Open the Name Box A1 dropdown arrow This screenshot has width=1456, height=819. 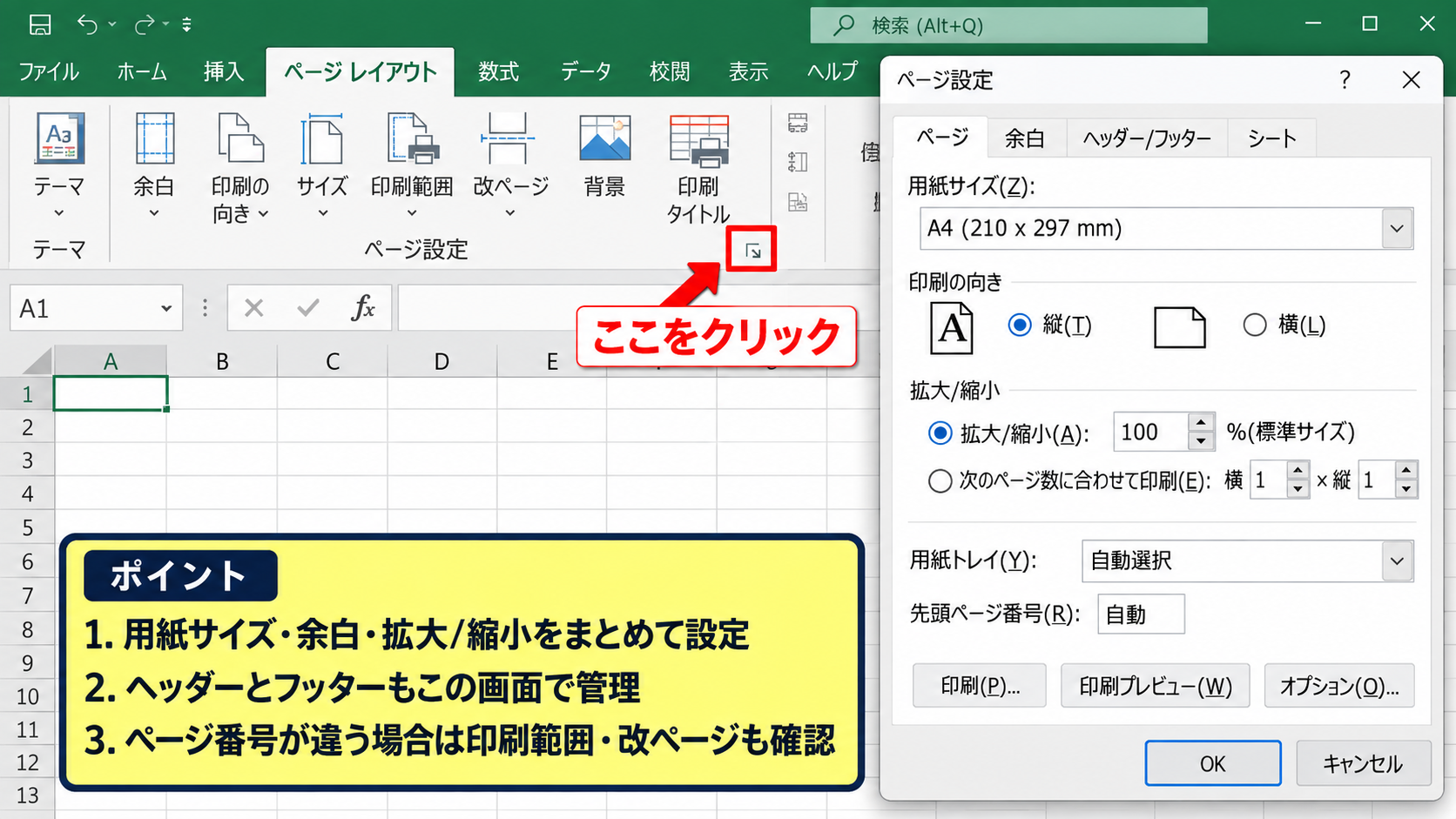point(166,308)
